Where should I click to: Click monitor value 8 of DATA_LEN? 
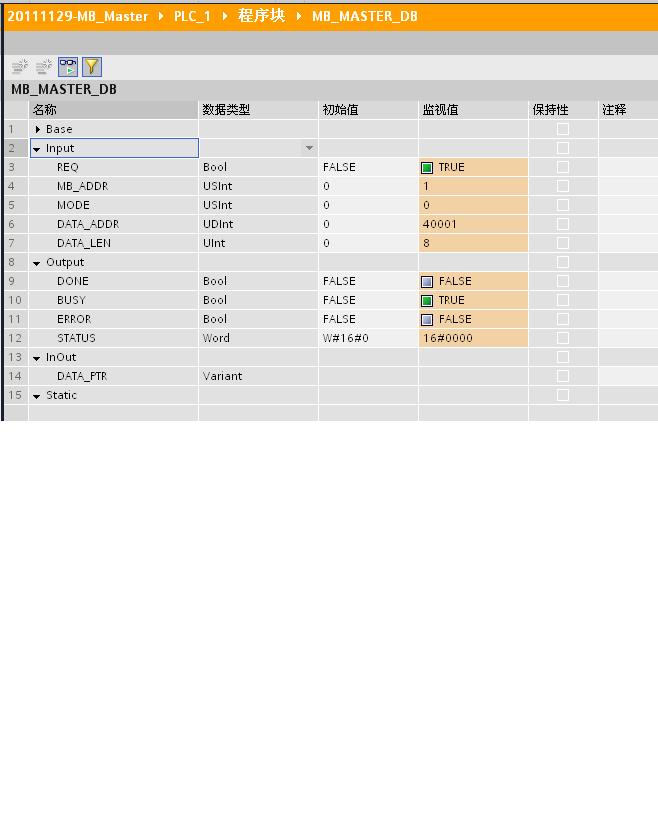click(x=473, y=243)
